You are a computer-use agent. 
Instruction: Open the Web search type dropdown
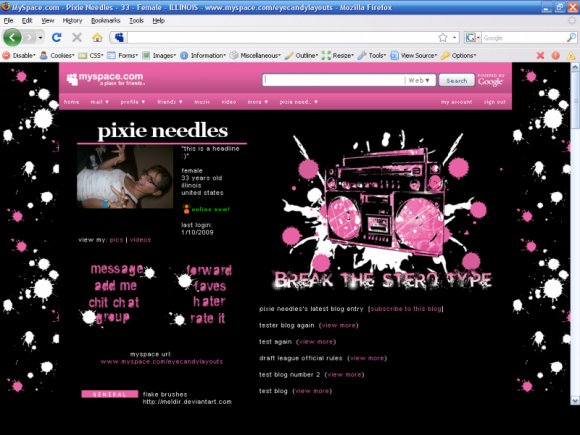419,80
